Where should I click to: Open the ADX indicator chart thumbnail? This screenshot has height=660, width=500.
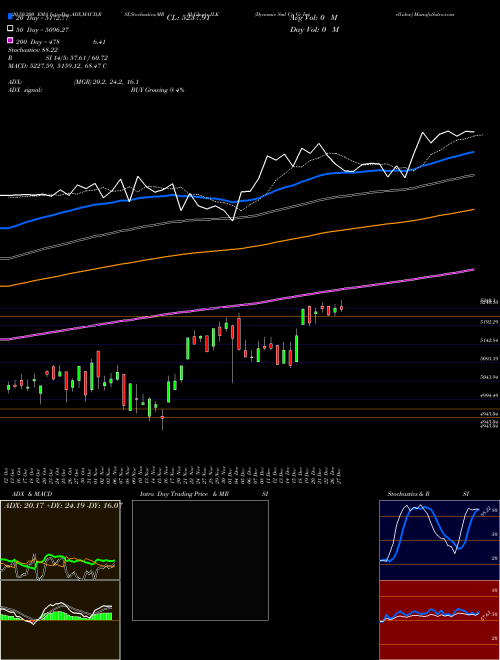pyautogui.click(x=60, y=540)
